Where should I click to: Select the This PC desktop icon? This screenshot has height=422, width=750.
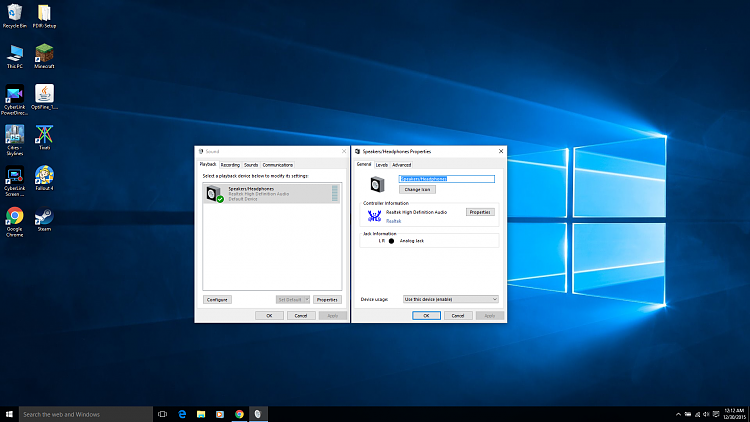pyautogui.click(x=14, y=56)
